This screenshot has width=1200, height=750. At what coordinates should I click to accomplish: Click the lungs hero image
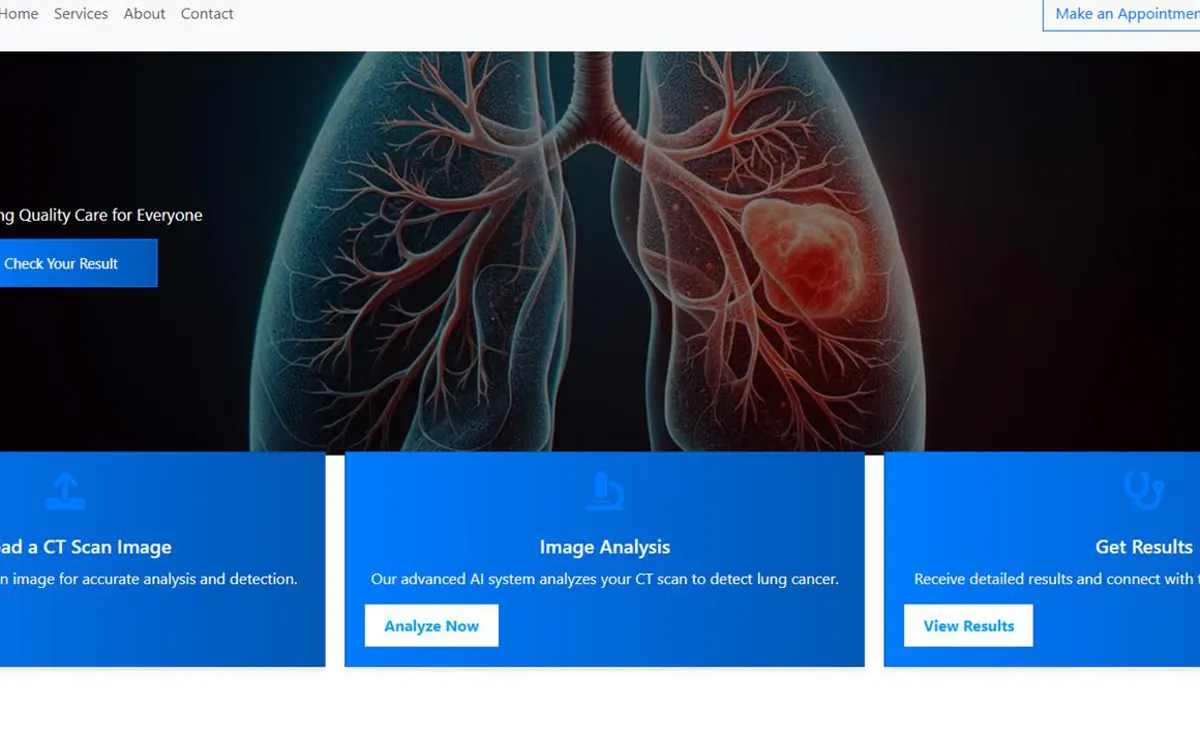(600, 251)
